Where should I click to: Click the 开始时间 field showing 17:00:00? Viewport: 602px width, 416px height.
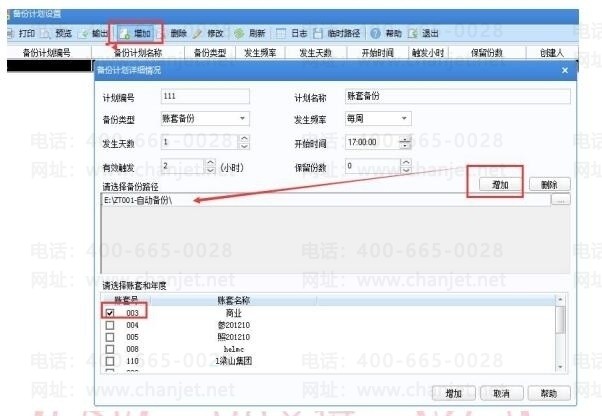click(373, 142)
